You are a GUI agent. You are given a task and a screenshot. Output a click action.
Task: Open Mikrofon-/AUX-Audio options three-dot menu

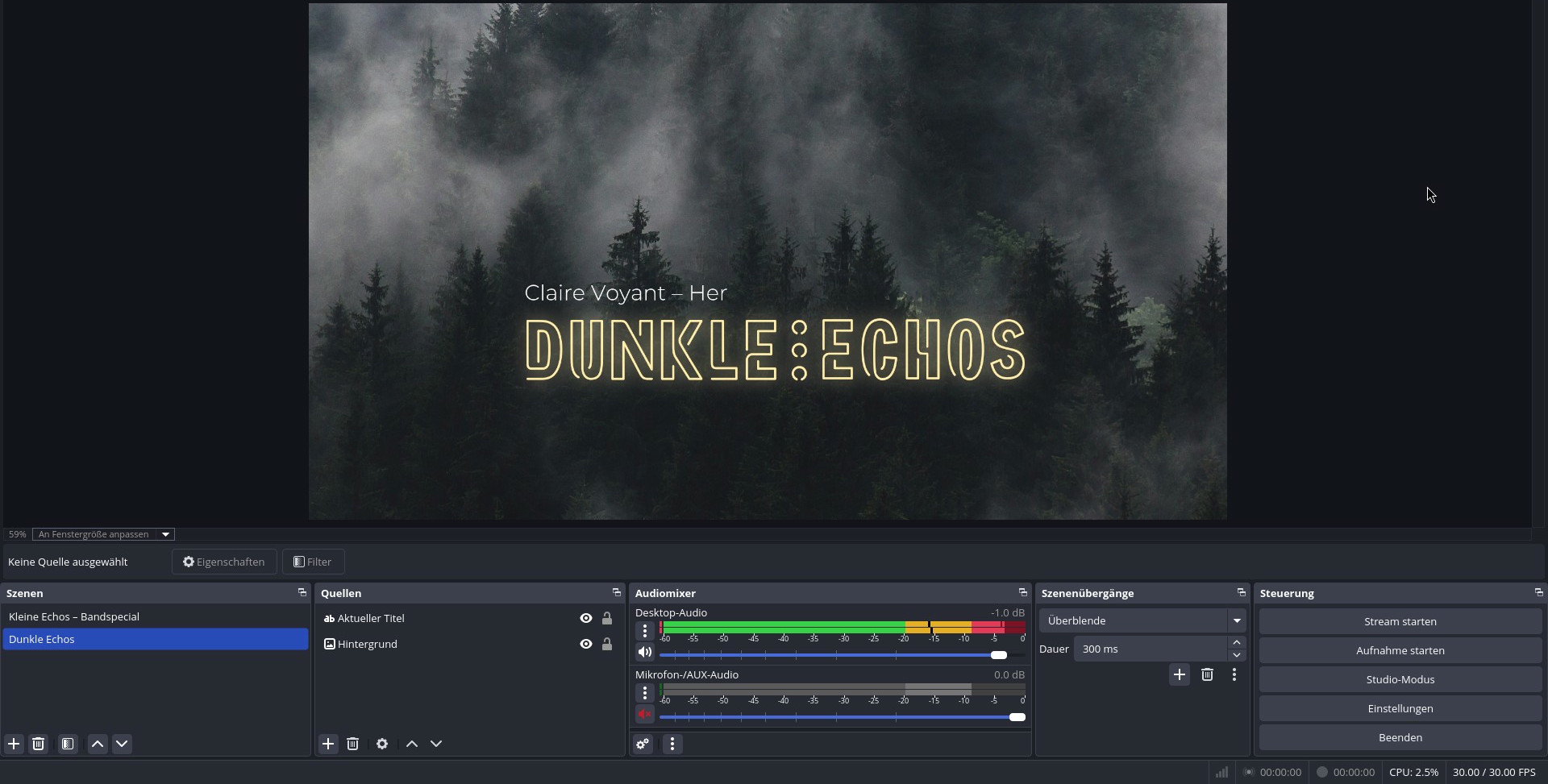tap(645, 693)
